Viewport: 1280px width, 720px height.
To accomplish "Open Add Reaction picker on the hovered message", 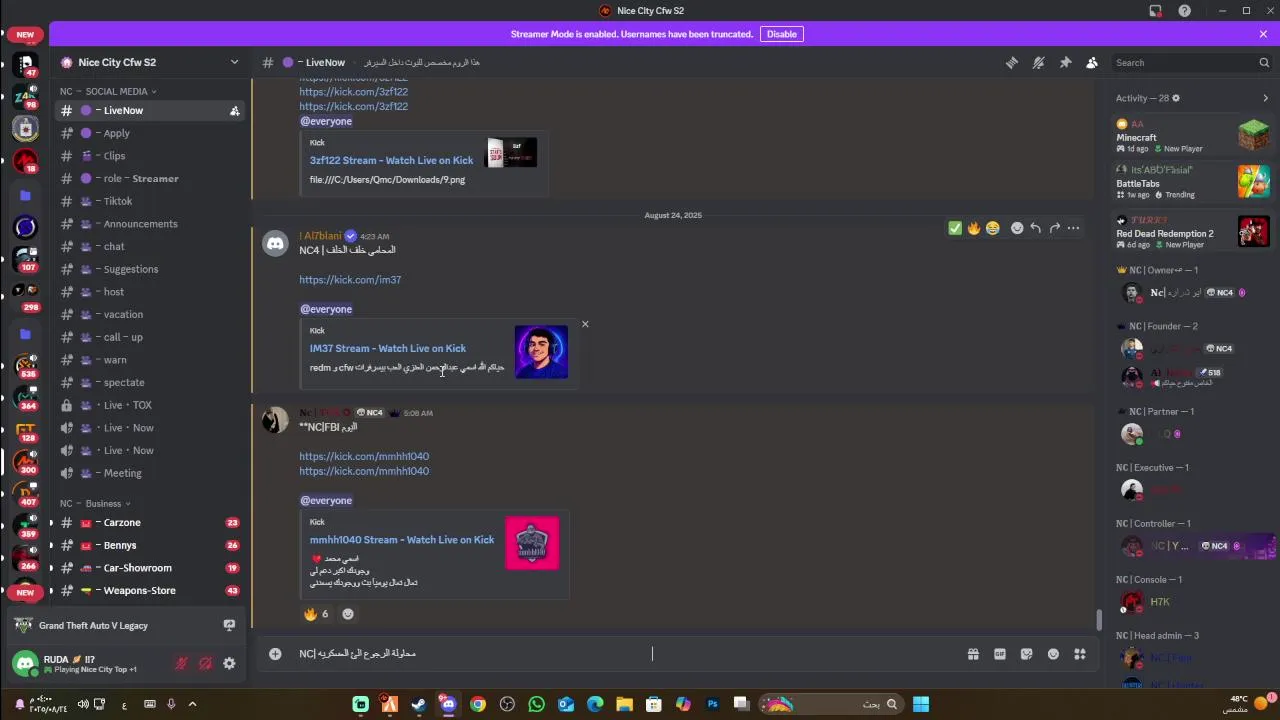I will click(1017, 228).
